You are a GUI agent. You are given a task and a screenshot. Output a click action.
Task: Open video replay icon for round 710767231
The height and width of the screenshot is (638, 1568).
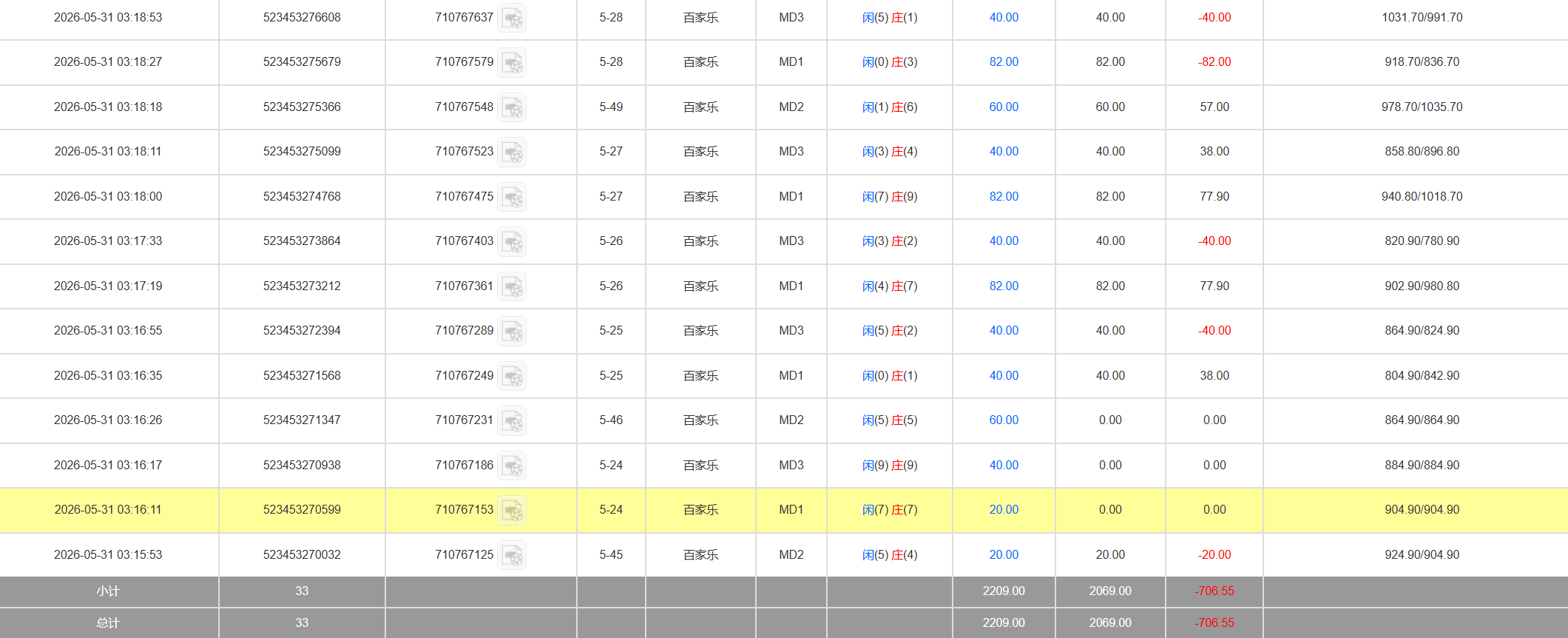(x=512, y=420)
